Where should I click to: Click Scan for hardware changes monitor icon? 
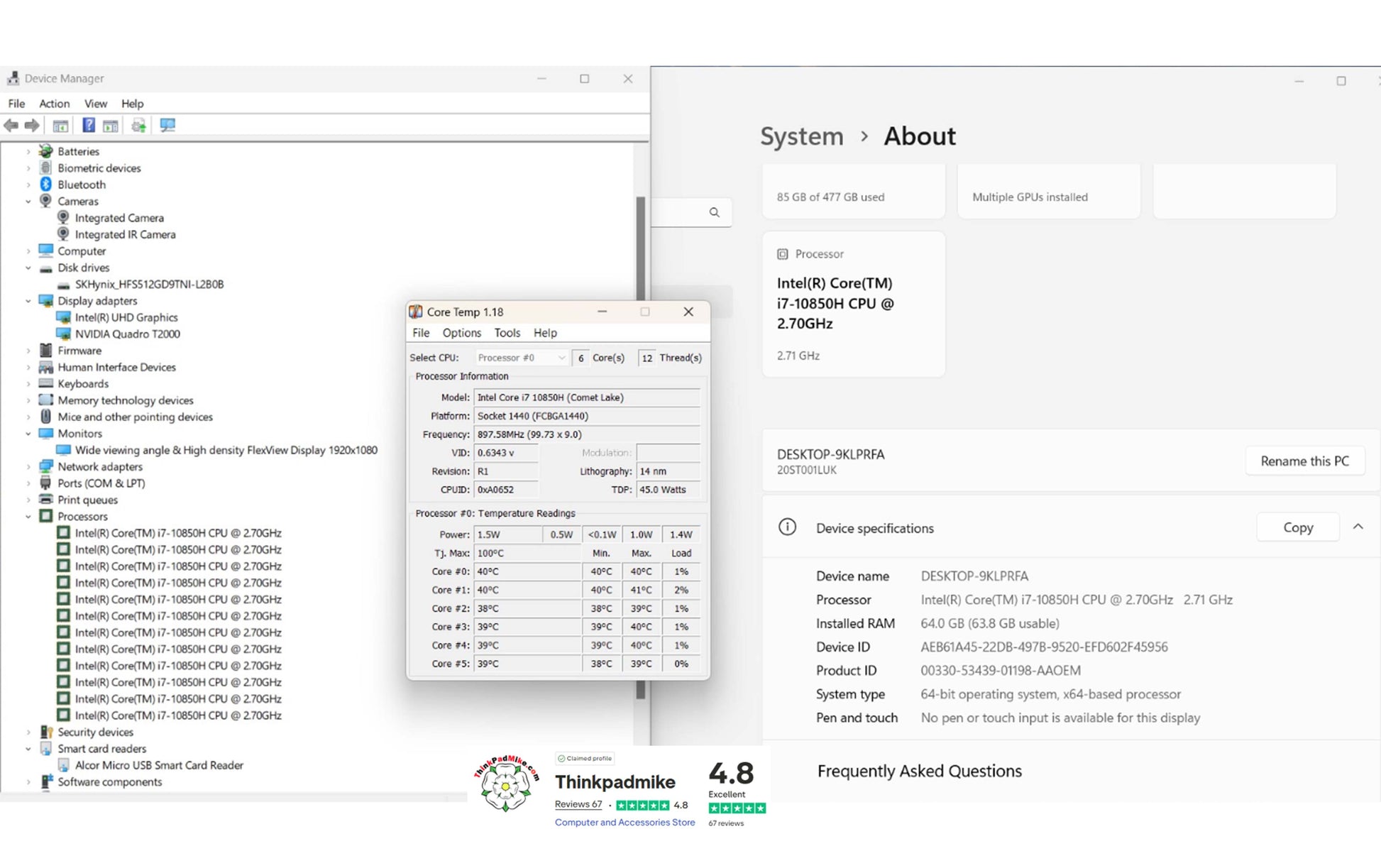pos(167,126)
